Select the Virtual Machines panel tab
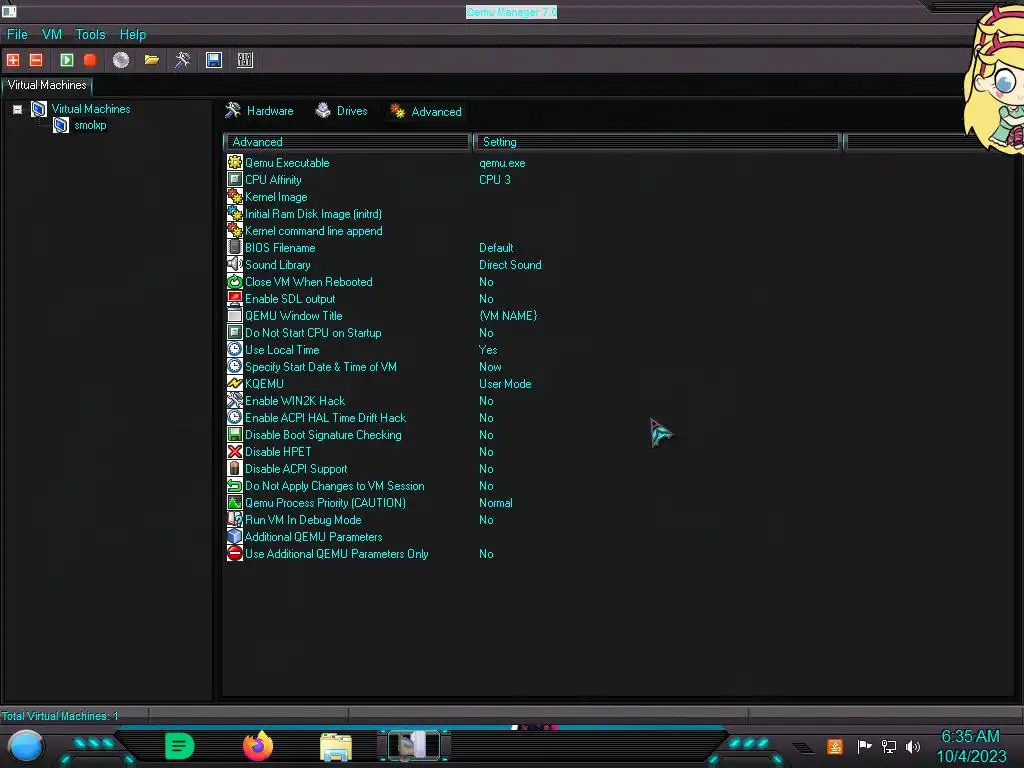1024x768 pixels. tap(47, 85)
